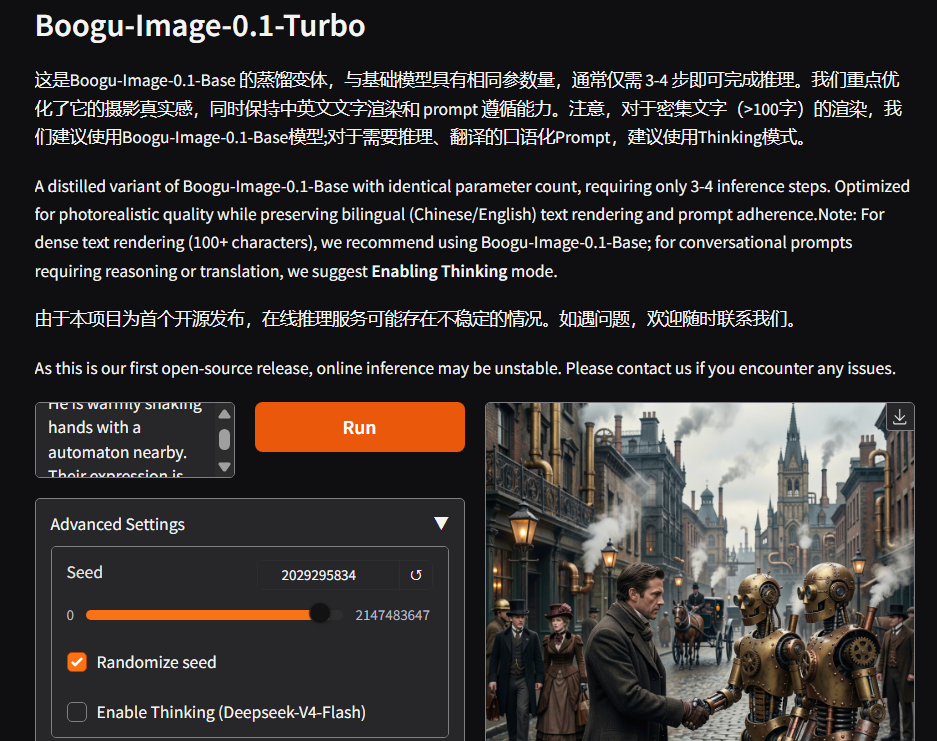Click the orange Run button
This screenshot has width=937, height=741.
(x=360, y=427)
